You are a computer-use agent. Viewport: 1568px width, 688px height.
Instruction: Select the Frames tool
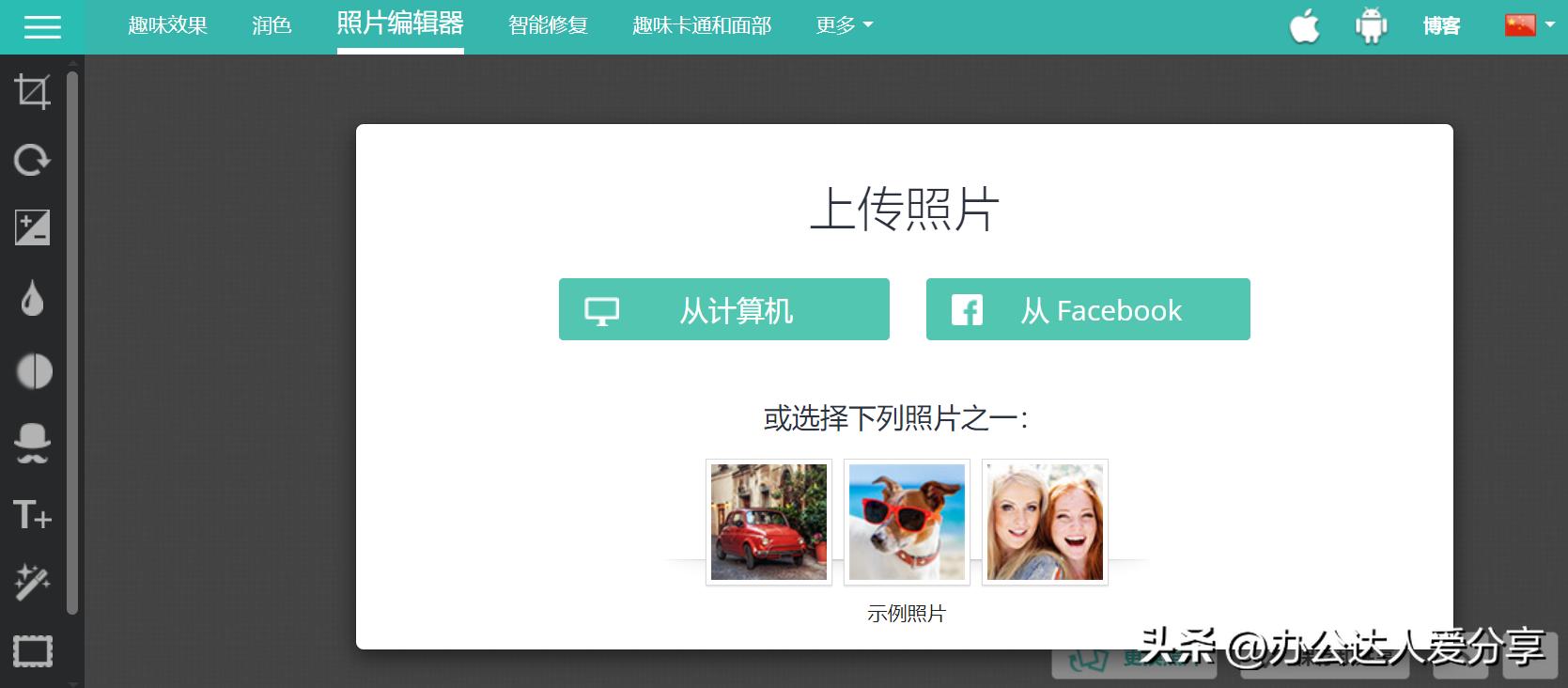pyautogui.click(x=32, y=651)
